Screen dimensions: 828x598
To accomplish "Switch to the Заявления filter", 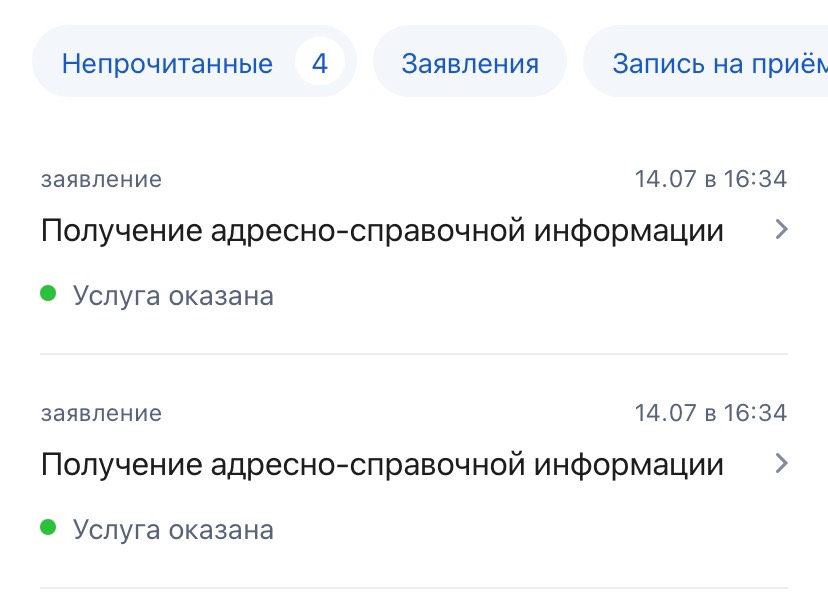I will (470, 65).
